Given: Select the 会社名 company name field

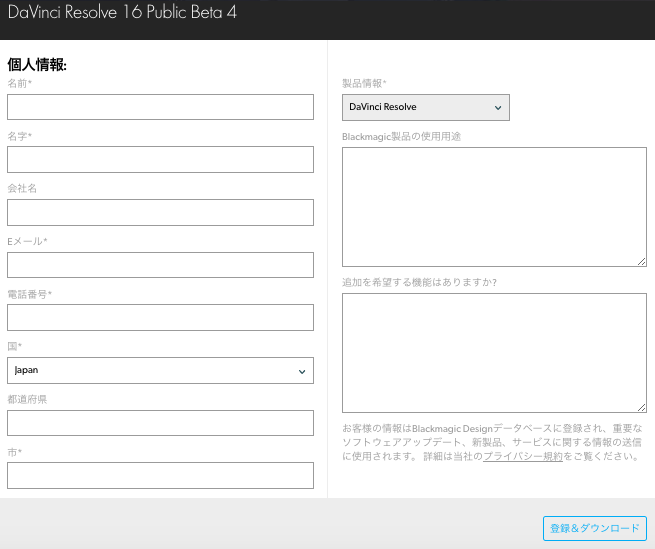Looking at the screenshot, I should (160, 213).
